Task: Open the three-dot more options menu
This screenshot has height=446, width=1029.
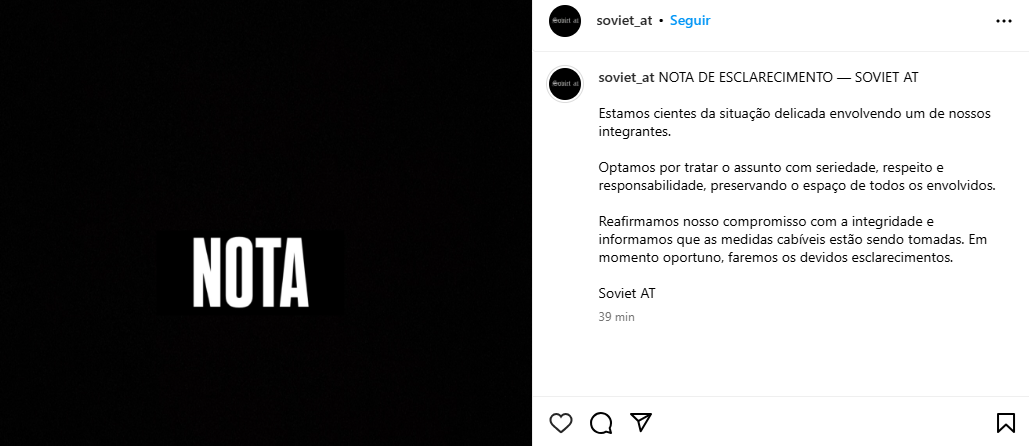Action: pos(1003,21)
